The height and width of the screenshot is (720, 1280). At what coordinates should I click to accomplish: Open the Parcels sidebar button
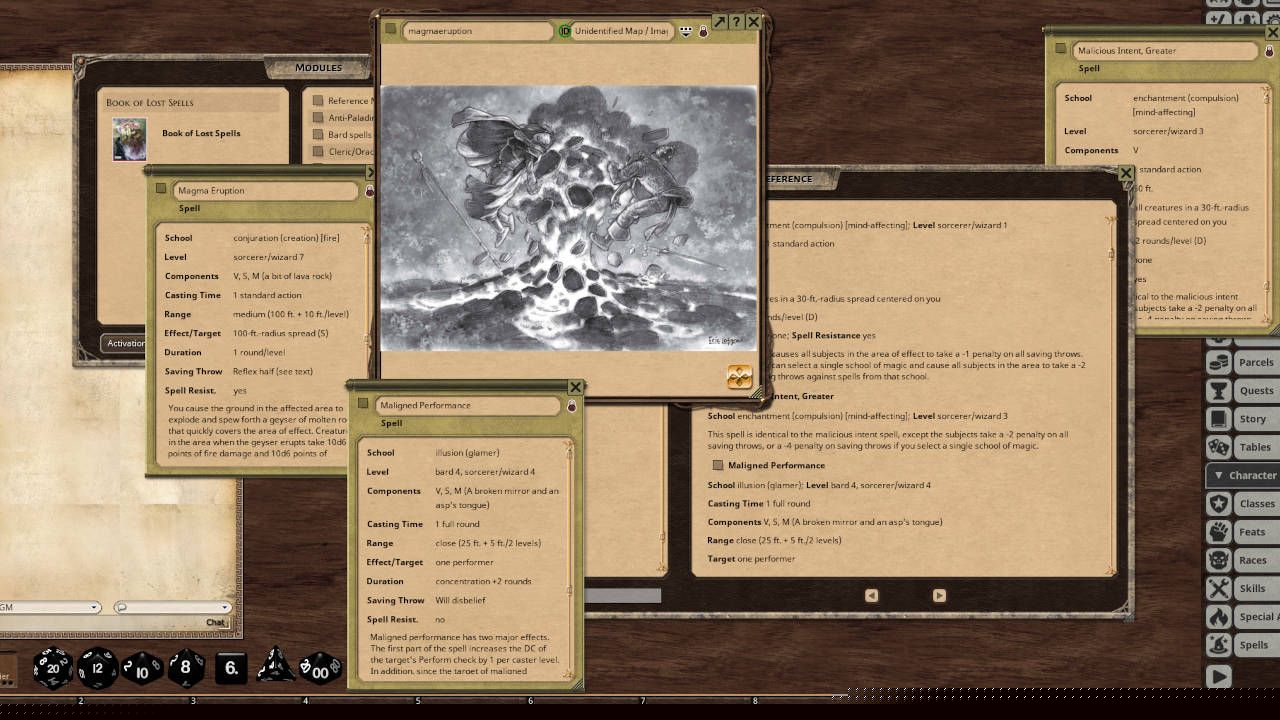tap(1241, 362)
